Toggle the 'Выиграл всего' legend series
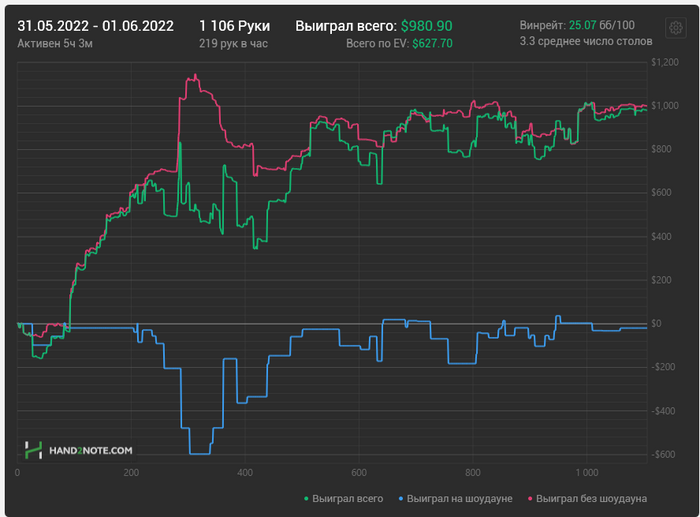 click(x=342, y=497)
